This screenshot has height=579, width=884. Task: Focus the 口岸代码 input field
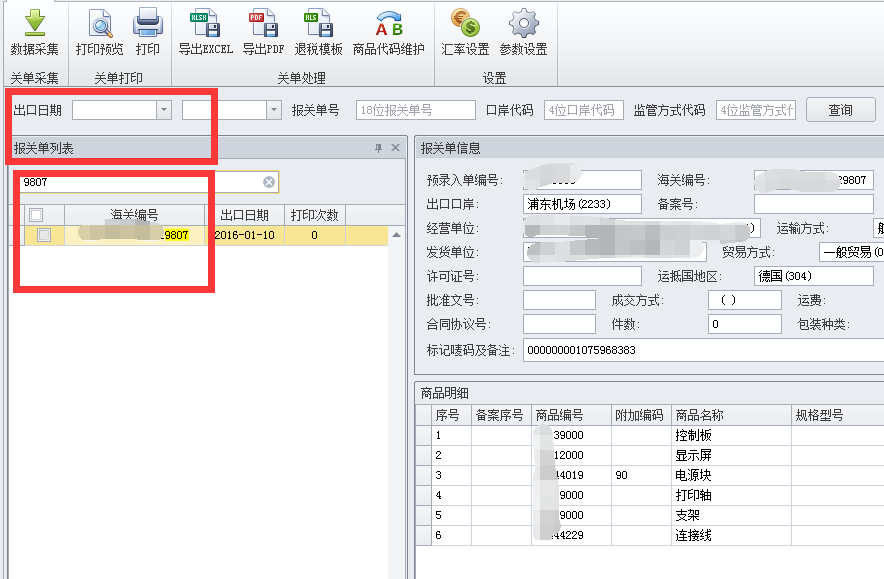(584, 110)
